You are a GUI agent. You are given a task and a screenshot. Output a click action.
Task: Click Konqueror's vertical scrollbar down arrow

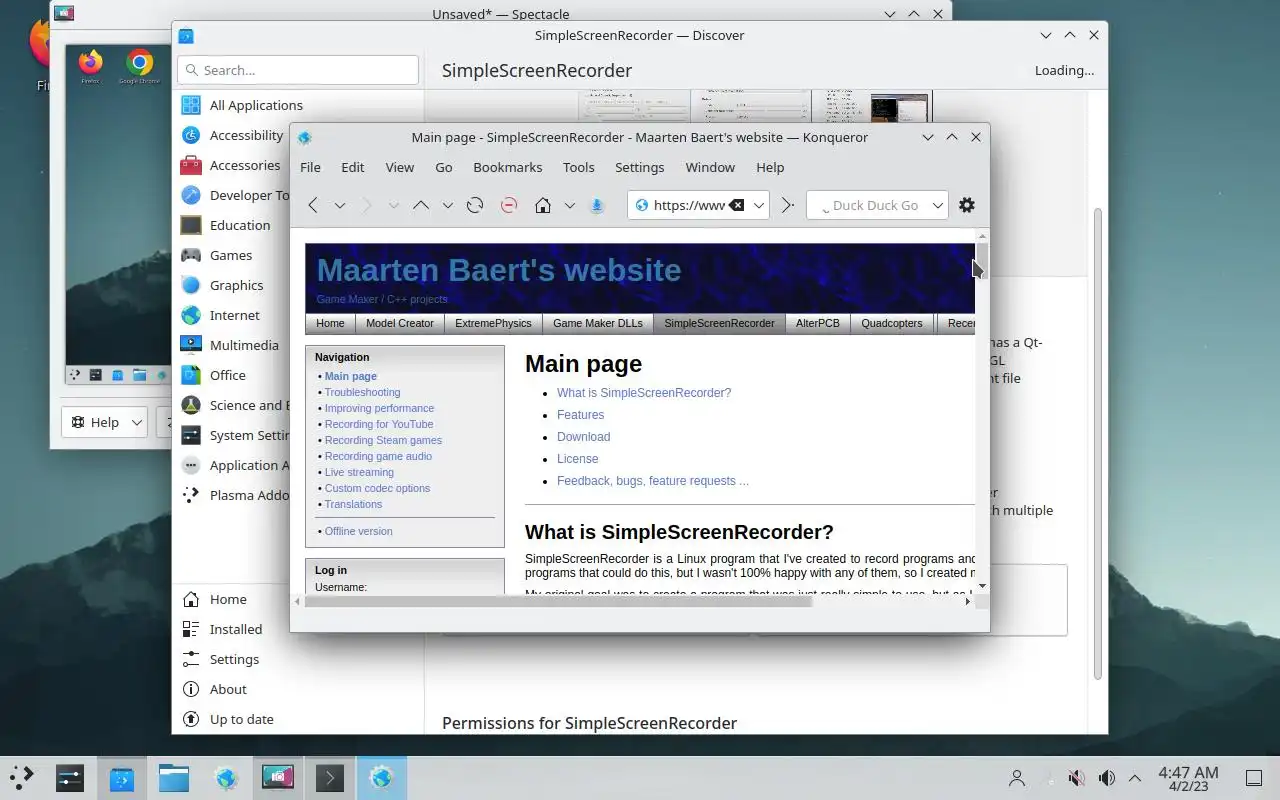(982, 586)
